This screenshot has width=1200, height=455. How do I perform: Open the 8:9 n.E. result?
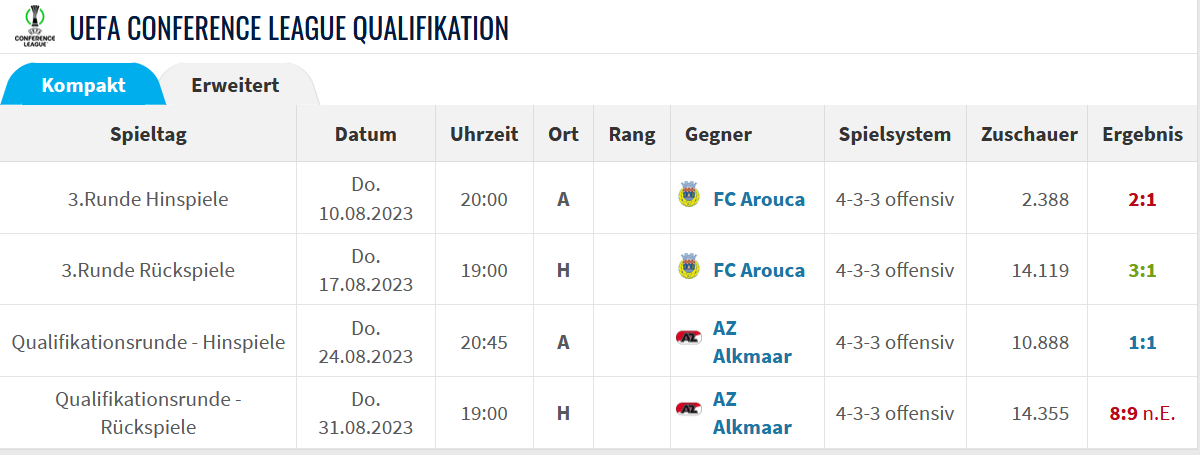[x=1141, y=413]
